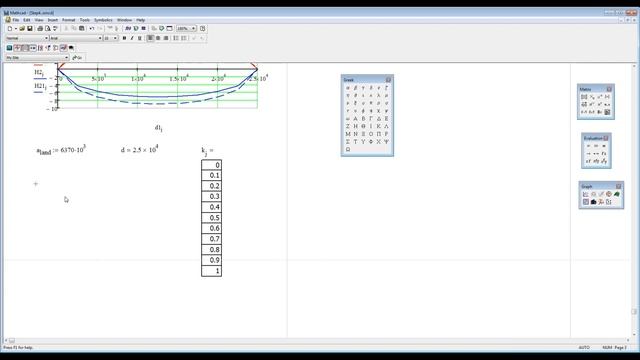This screenshot has width=640, height=360.
Task: Click the table cell showing 0.9
Action: 211,260
